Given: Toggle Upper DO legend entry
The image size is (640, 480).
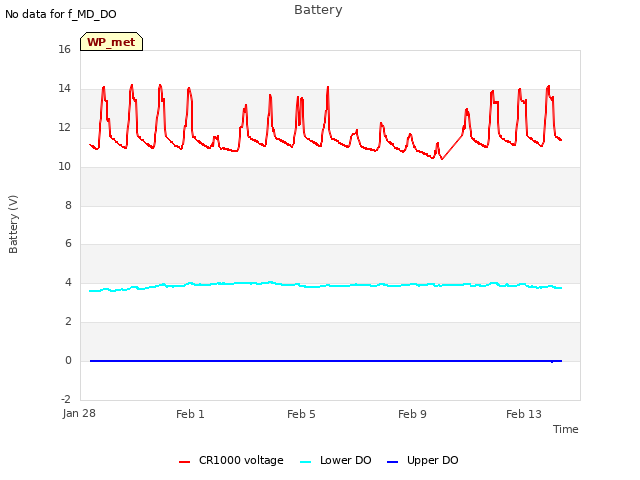Looking at the screenshot, I should pyautogui.click(x=422, y=460).
